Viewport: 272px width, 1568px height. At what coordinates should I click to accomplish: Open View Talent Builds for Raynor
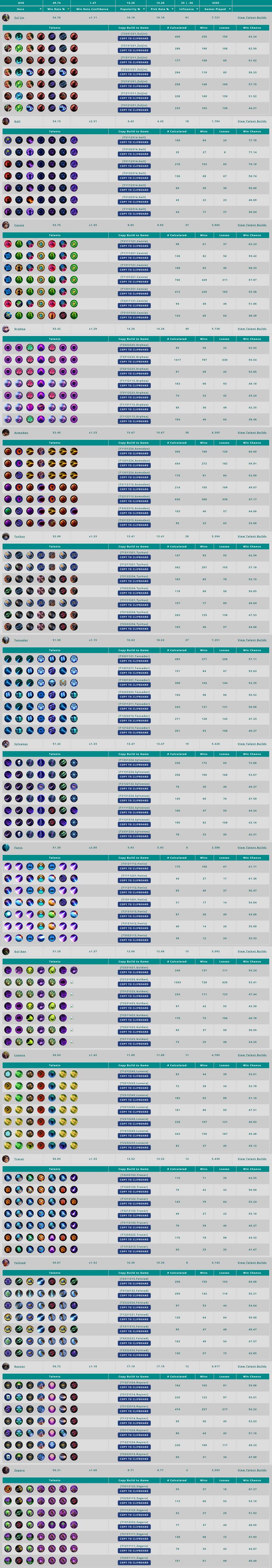pos(252,1366)
